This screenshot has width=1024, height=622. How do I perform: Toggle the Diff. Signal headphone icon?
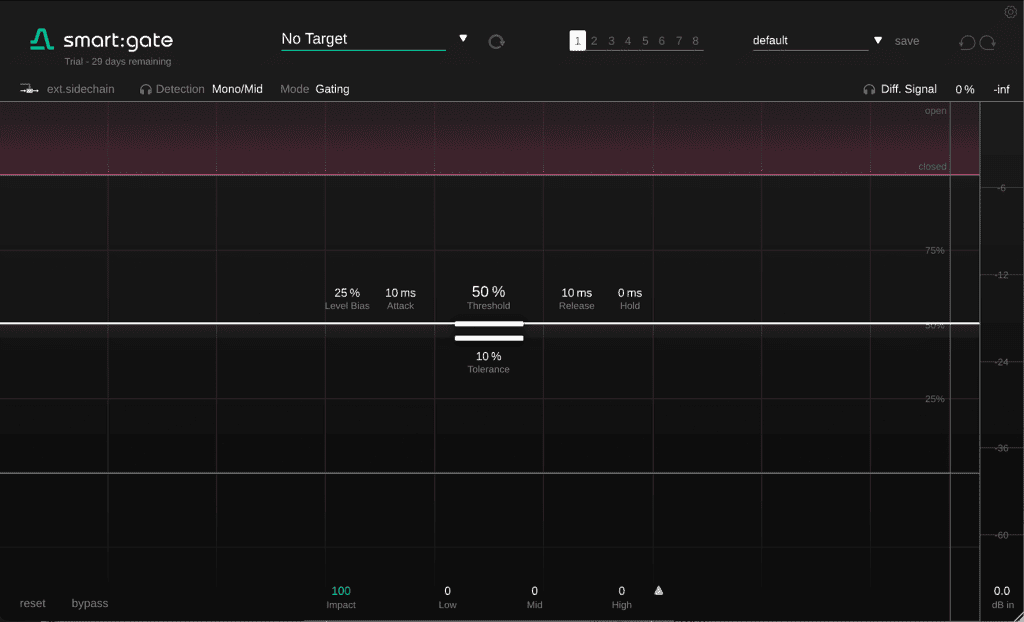(x=869, y=89)
